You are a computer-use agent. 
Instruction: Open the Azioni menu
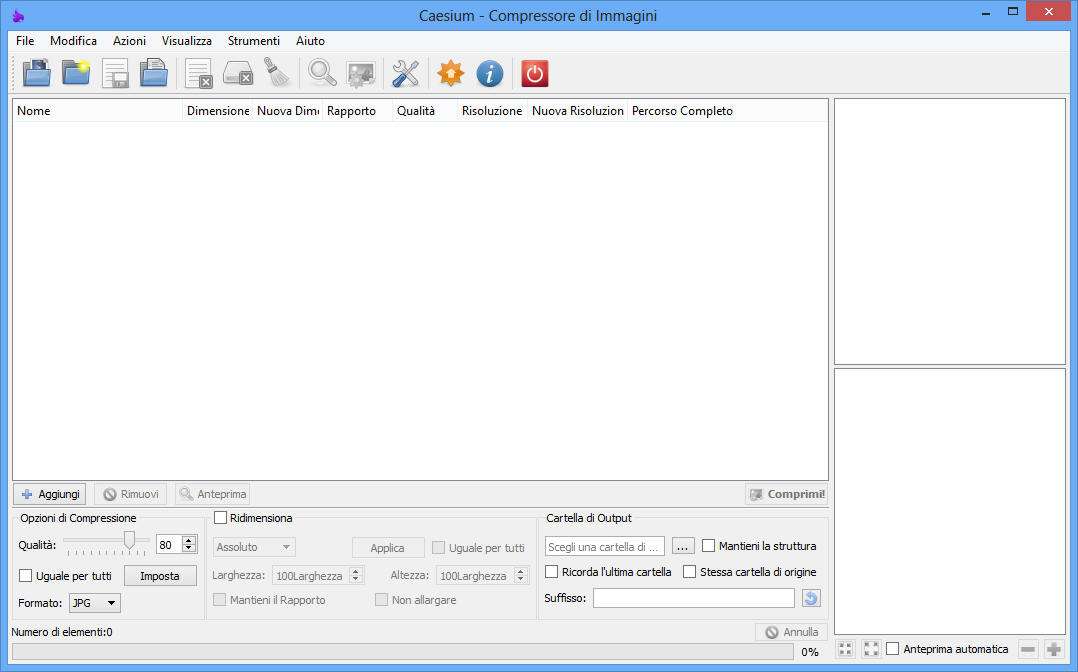tap(129, 41)
